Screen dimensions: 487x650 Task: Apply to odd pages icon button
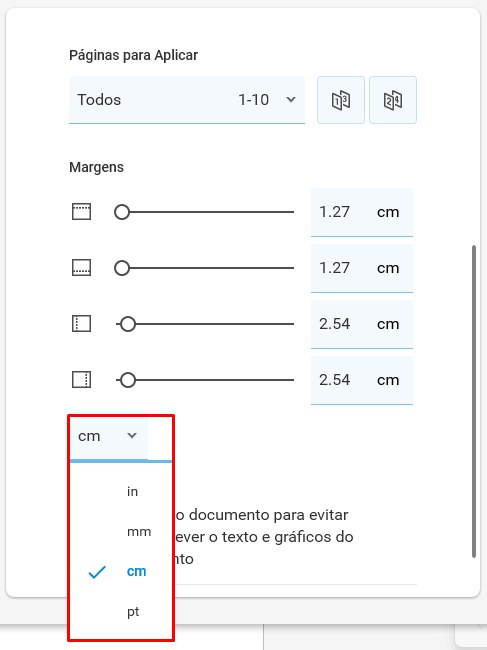(341, 100)
